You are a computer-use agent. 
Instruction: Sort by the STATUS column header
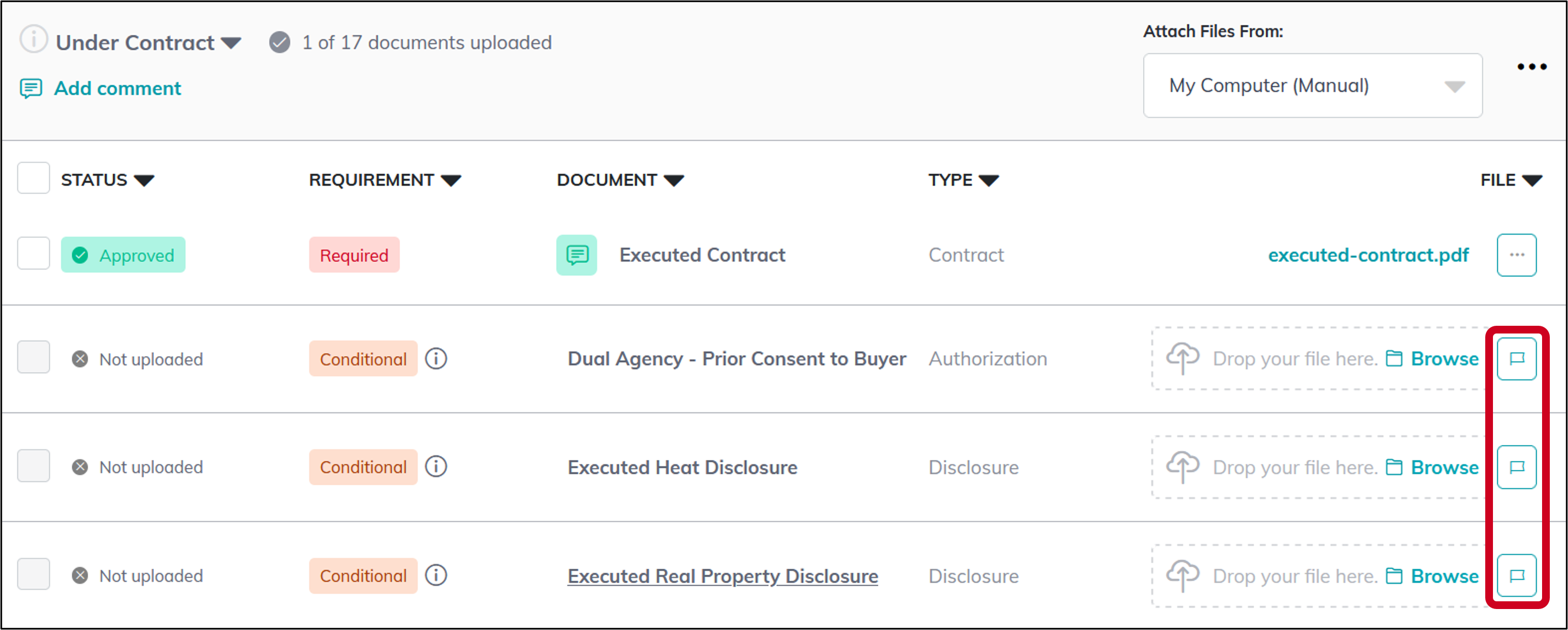pyautogui.click(x=107, y=181)
